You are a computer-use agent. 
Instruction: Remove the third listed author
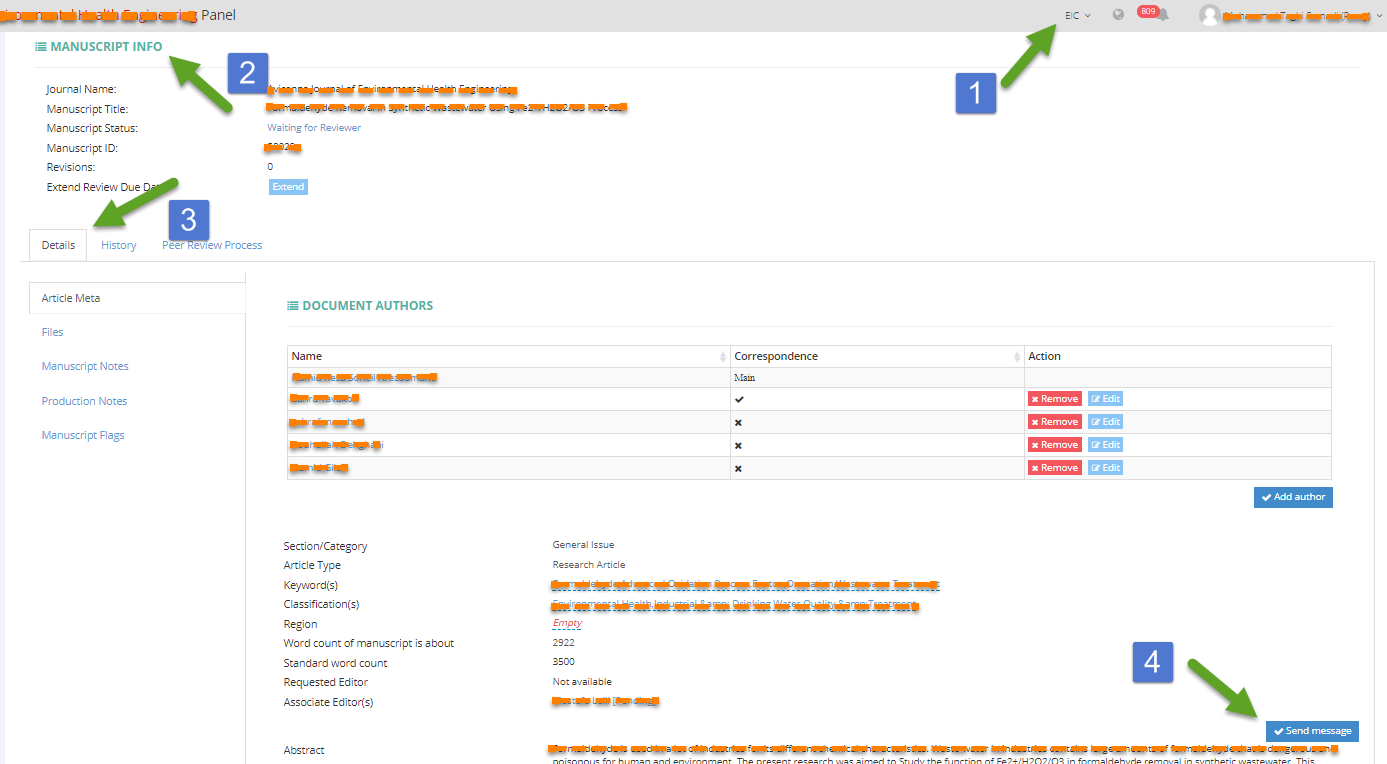coord(1054,422)
